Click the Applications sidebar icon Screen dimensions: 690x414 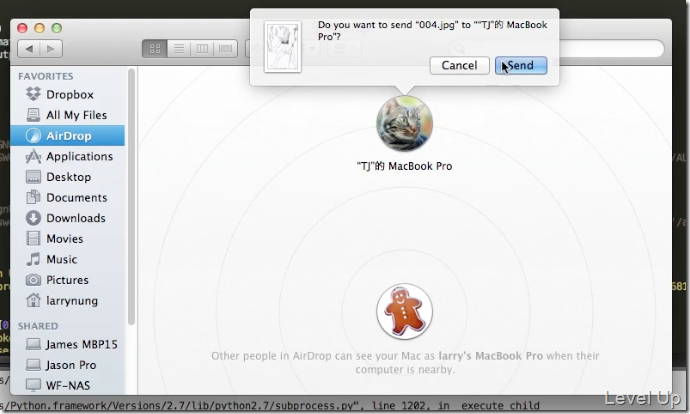tap(33, 156)
